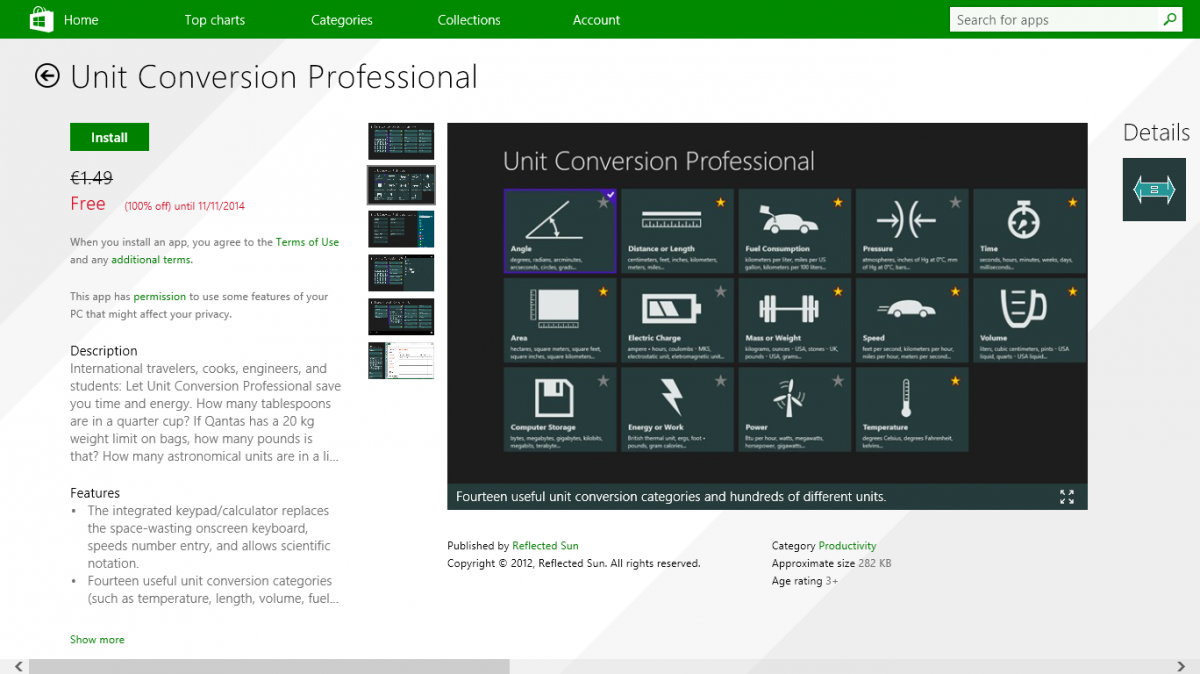Click the Age rating 3+ text
The width and height of the screenshot is (1200, 674).
click(805, 581)
